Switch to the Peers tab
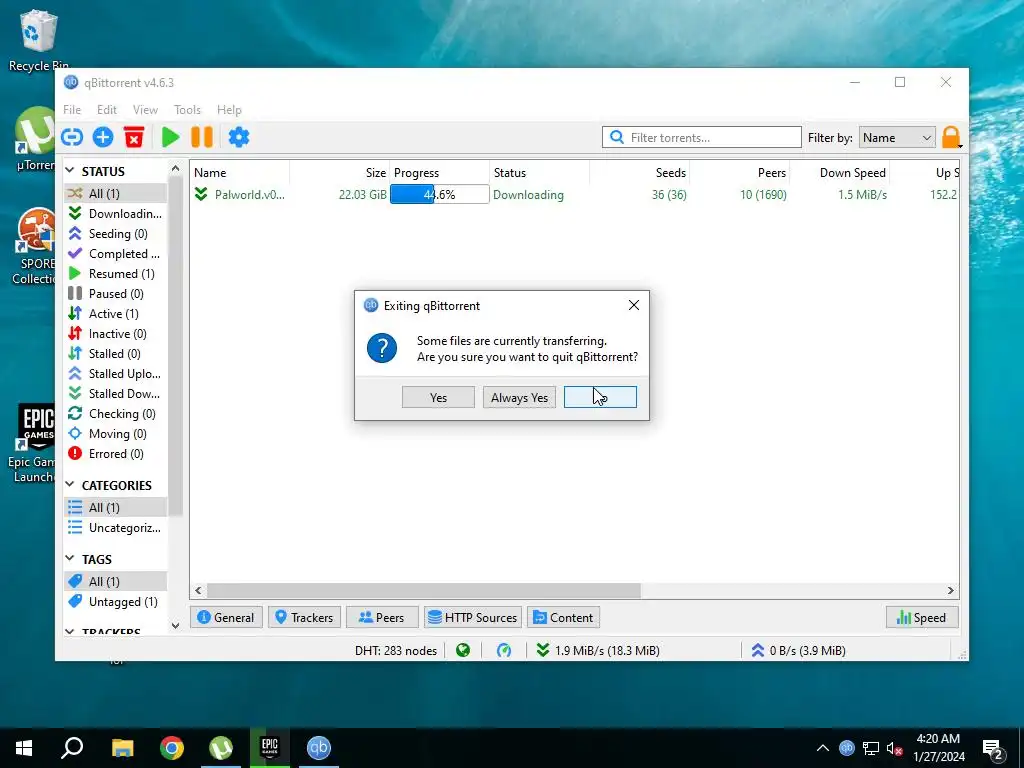1024x768 pixels. 382,618
